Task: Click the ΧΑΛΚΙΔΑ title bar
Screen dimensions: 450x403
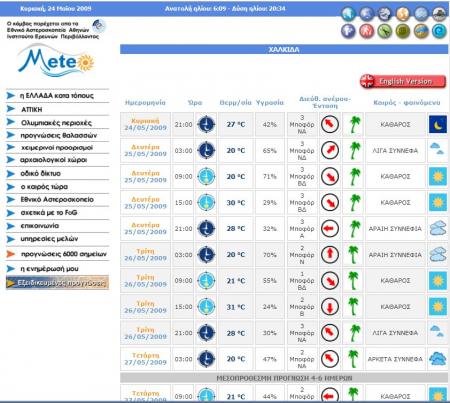Action: [284, 49]
